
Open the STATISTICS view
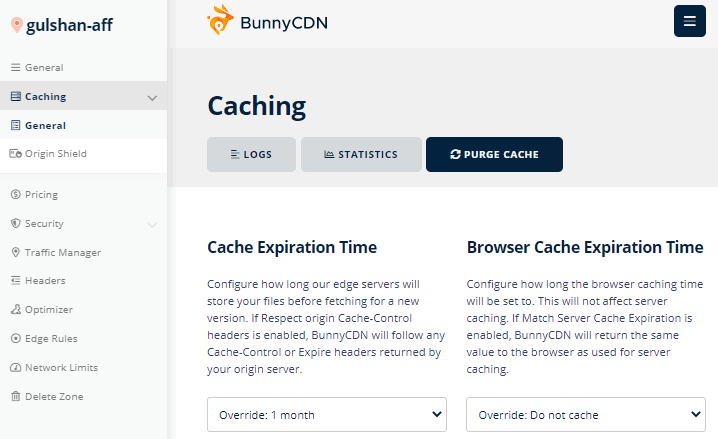[x=361, y=154]
